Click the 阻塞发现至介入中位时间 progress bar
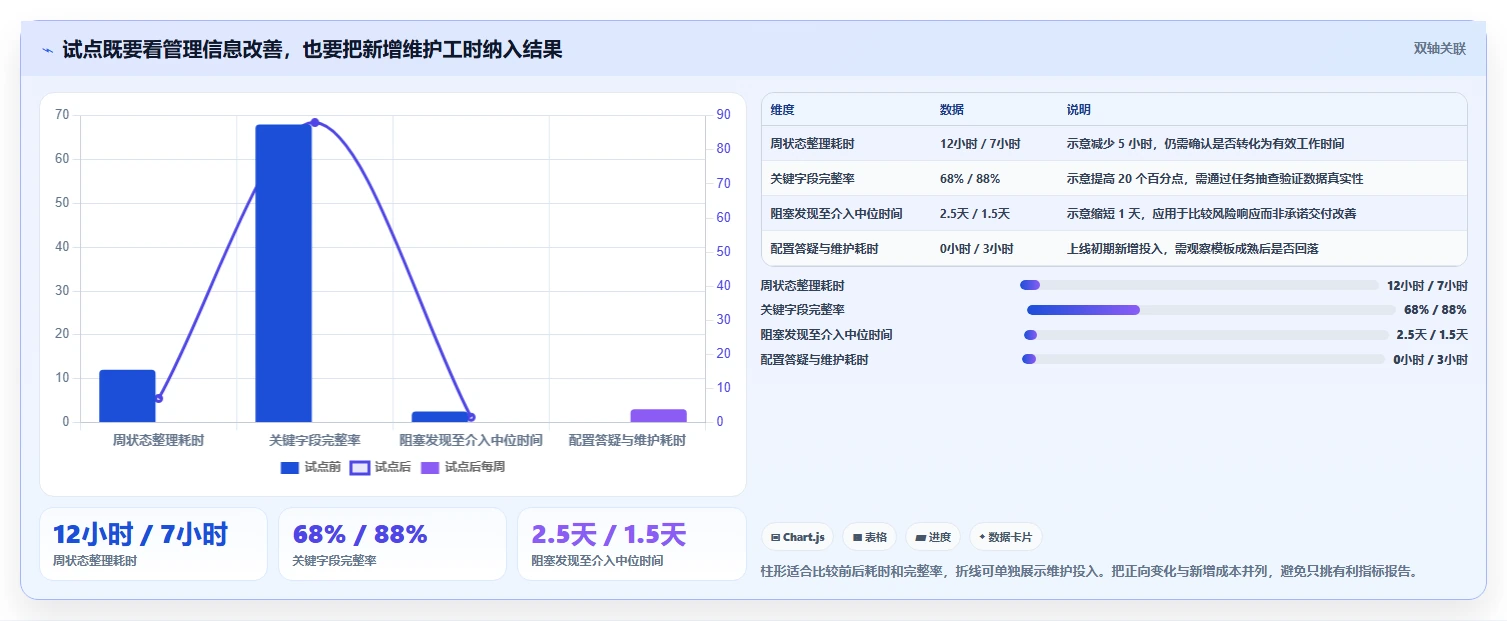1507x621 pixels. [x=1206, y=335]
